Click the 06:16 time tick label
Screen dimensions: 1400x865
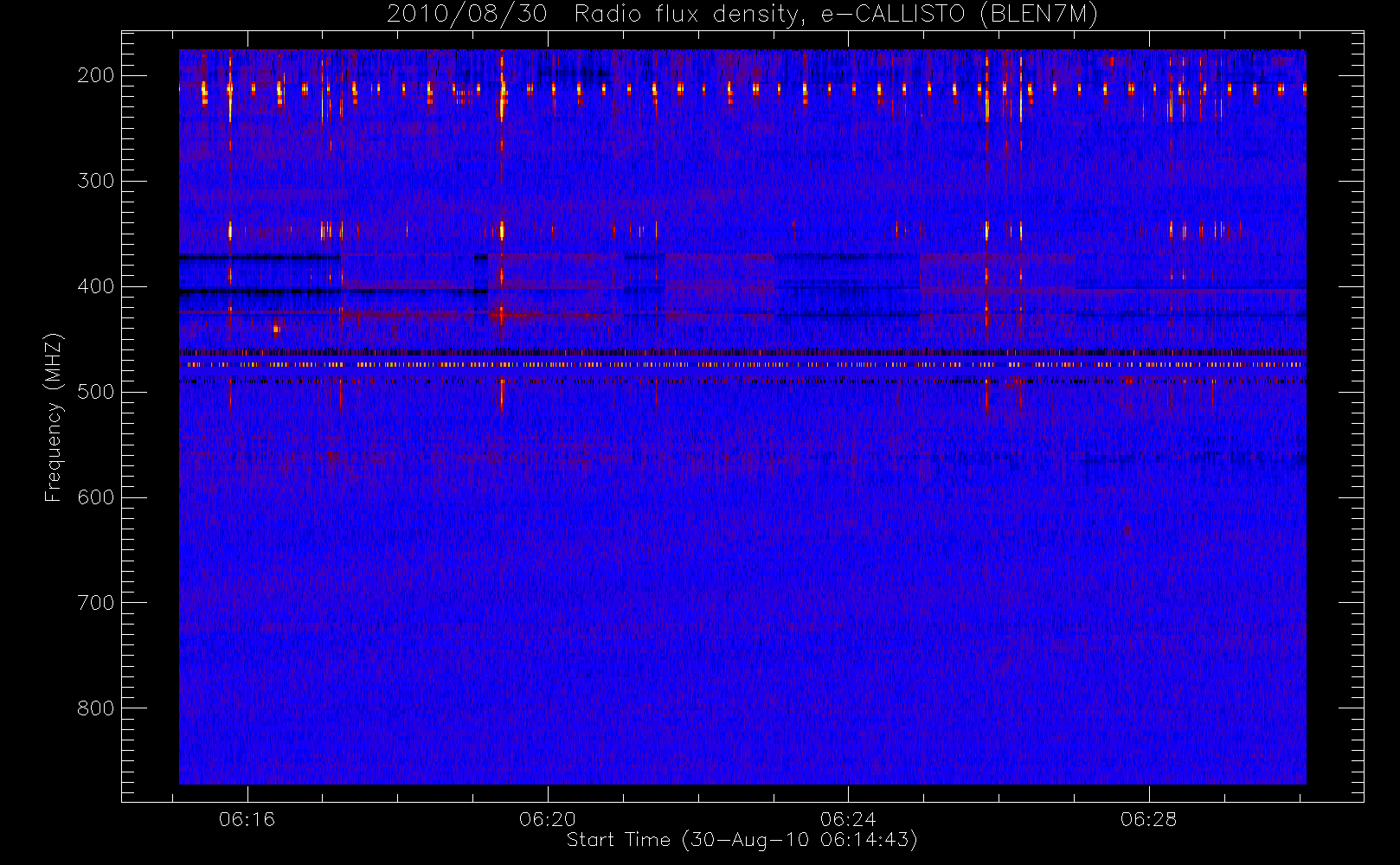247,819
